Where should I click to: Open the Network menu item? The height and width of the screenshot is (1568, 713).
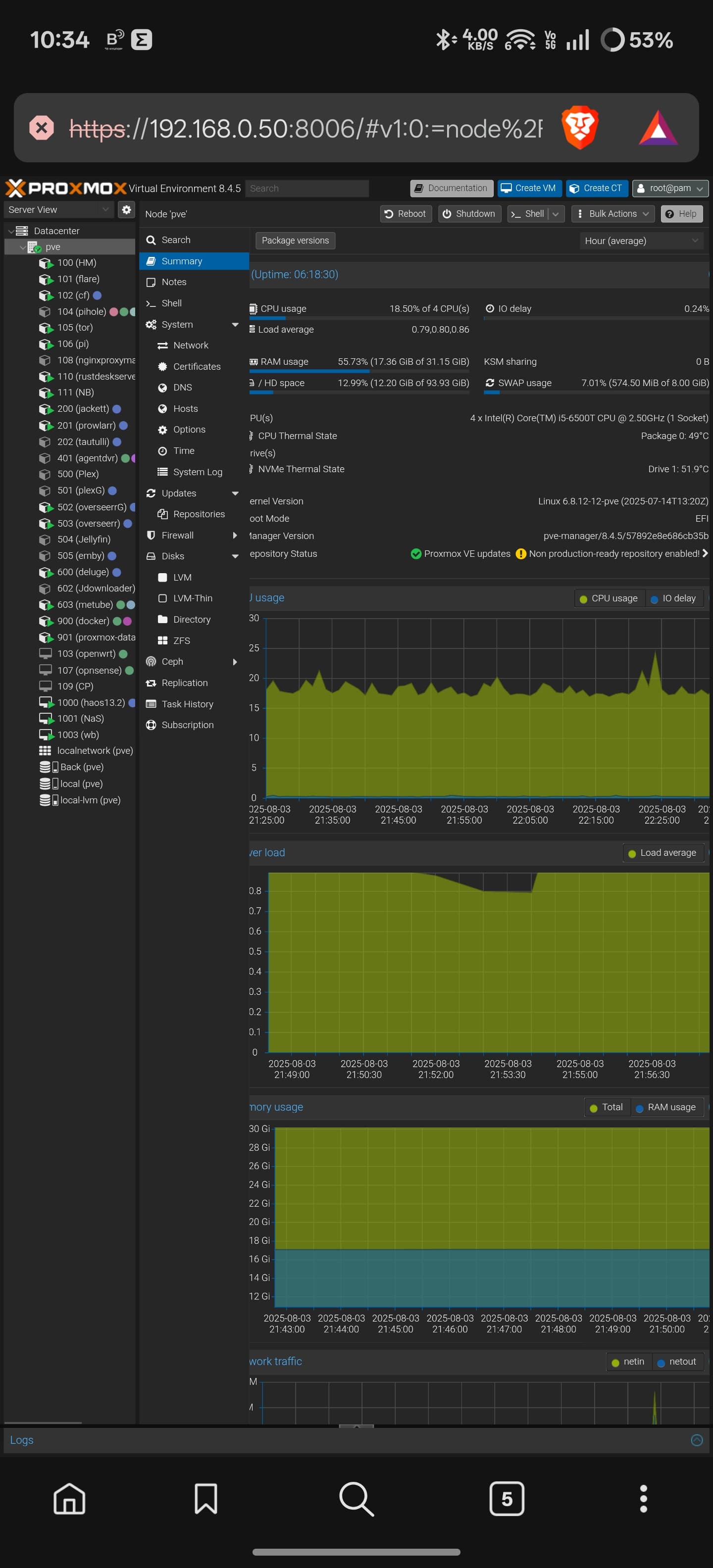(194, 345)
